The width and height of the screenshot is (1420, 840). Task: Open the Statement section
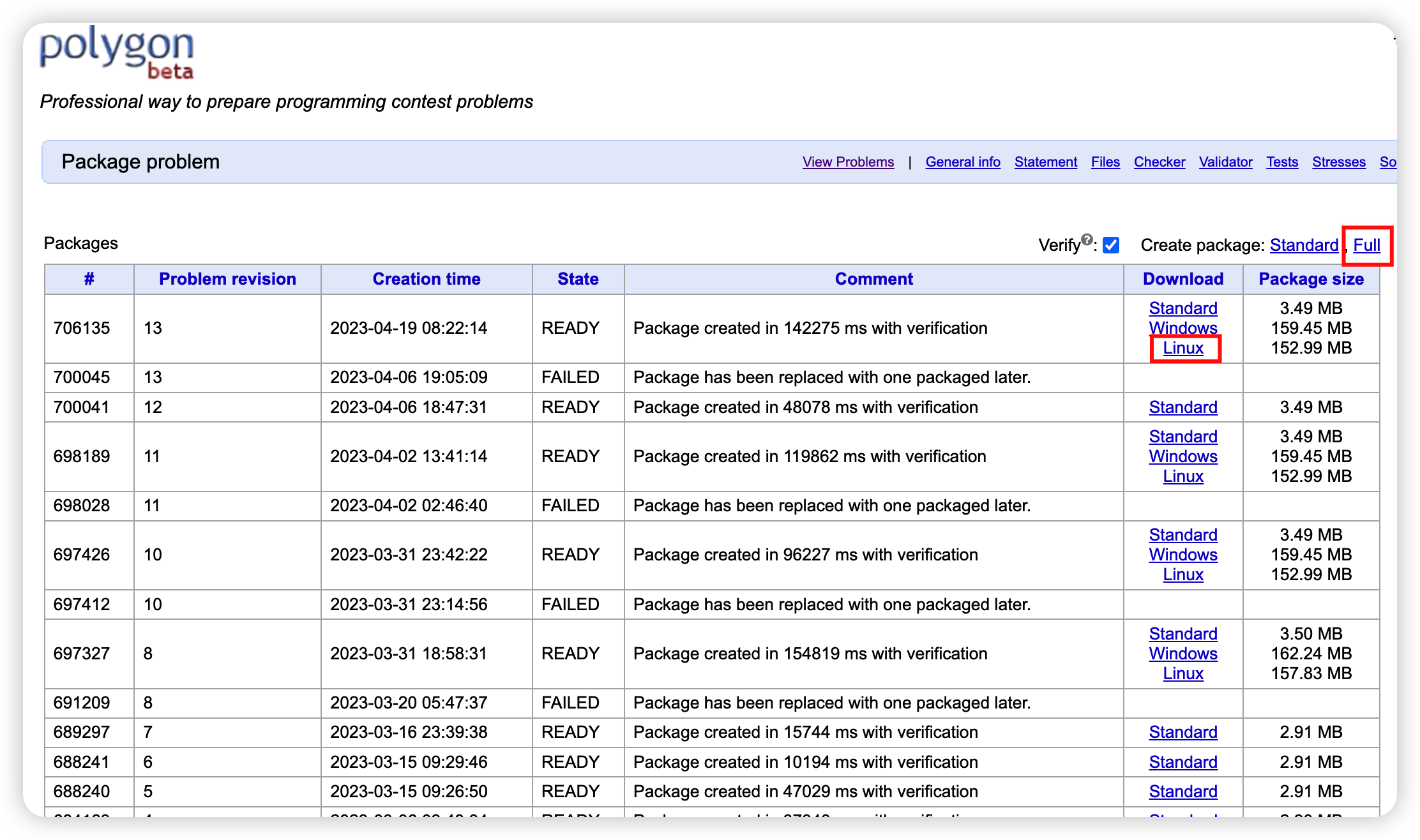1045,162
